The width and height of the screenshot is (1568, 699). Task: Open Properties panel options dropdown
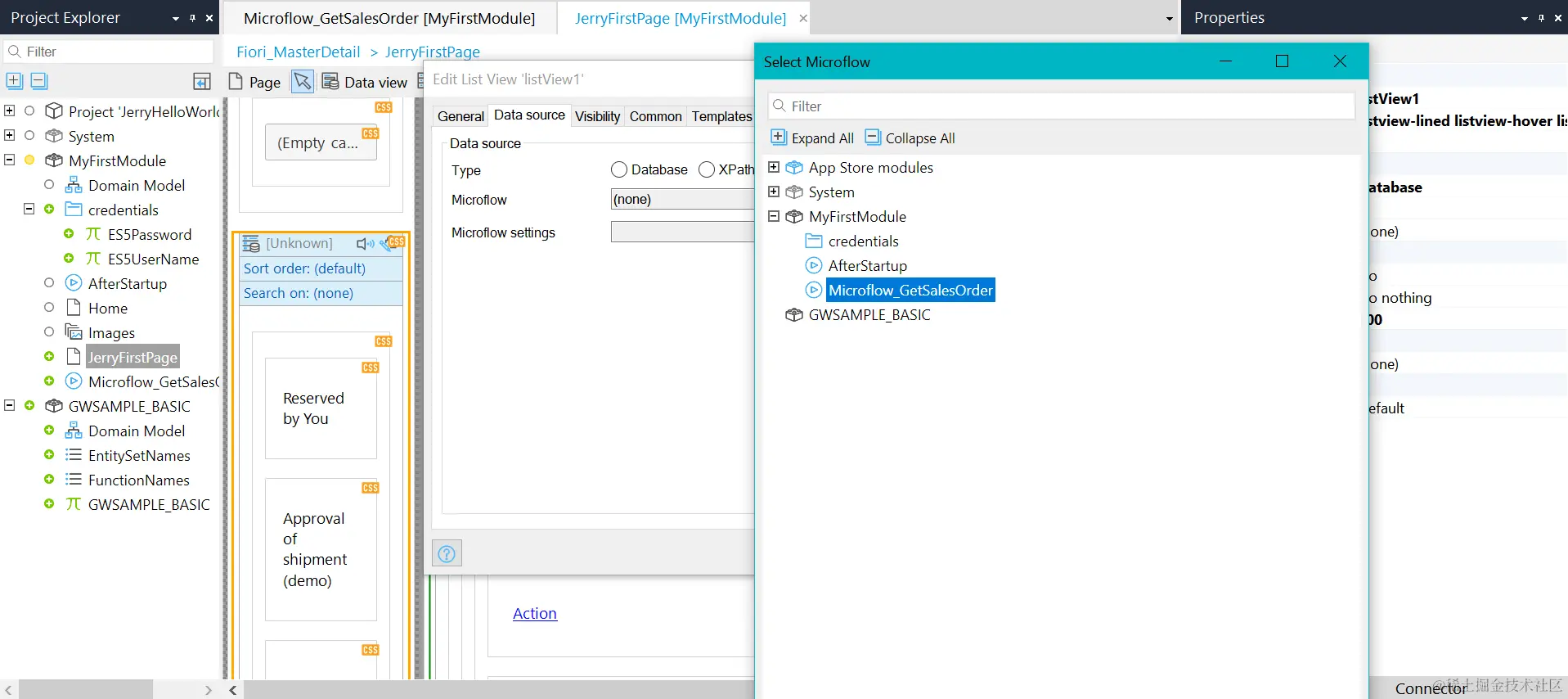(x=1525, y=18)
